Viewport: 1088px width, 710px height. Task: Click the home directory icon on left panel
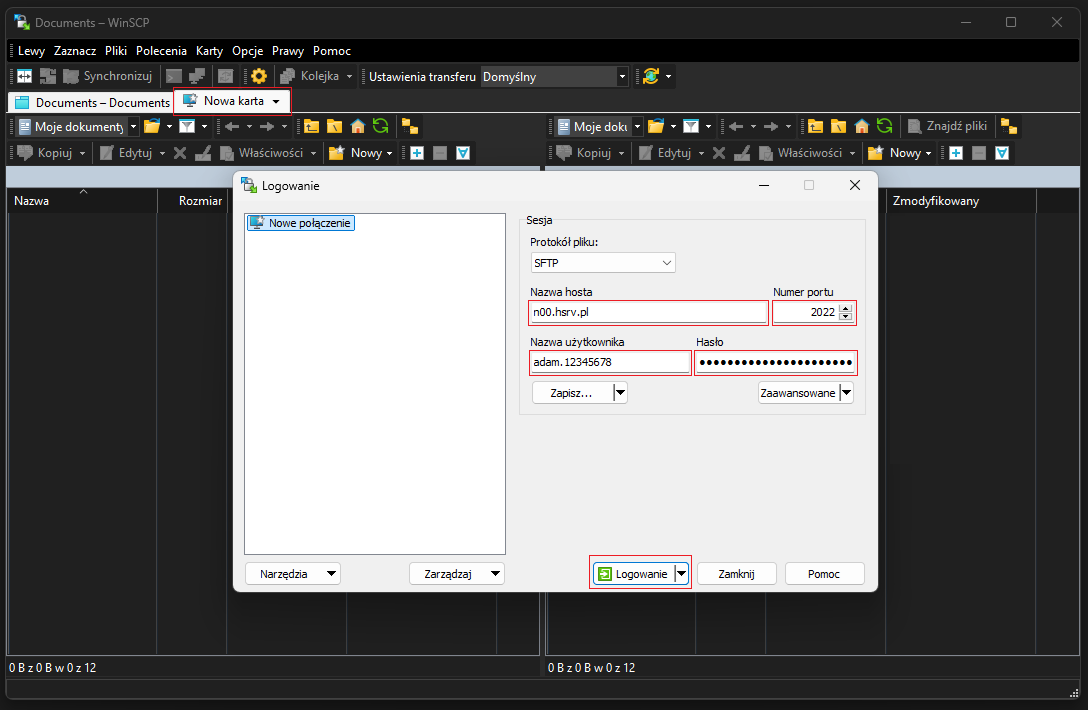click(x=358, y=126)
